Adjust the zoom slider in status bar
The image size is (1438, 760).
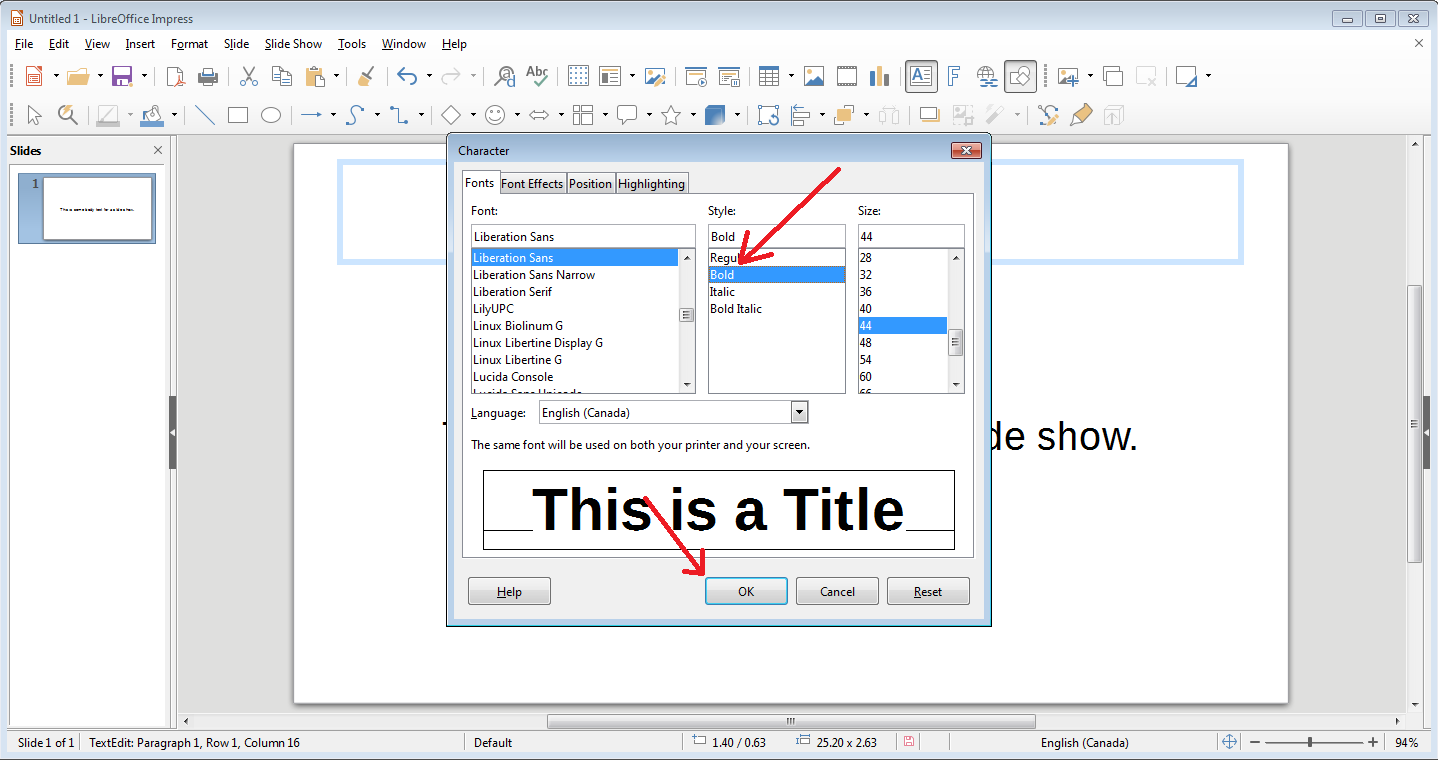click(1309, 742)
